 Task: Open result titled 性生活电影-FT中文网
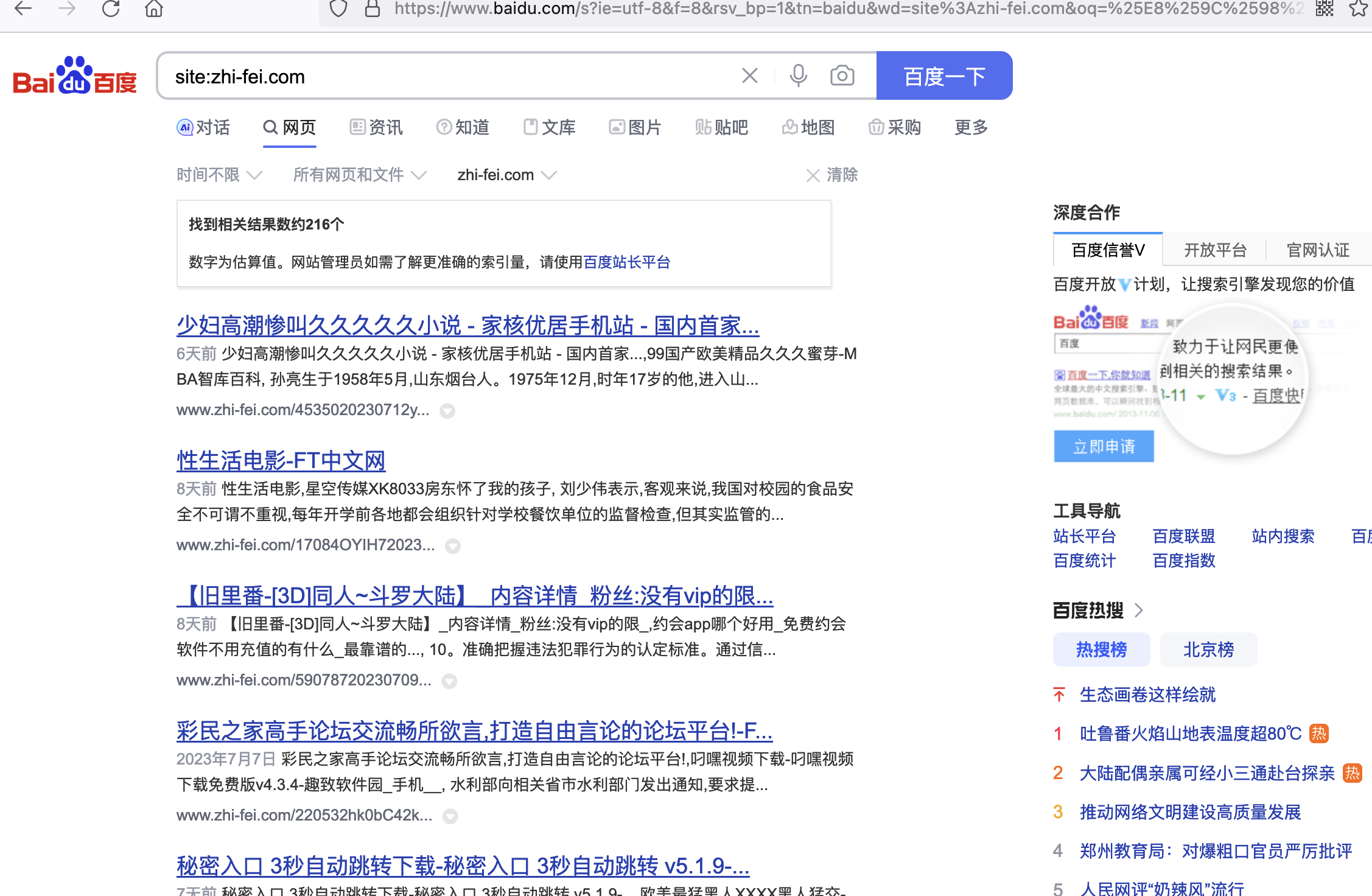pyautogui.click(x=281, y=461)
